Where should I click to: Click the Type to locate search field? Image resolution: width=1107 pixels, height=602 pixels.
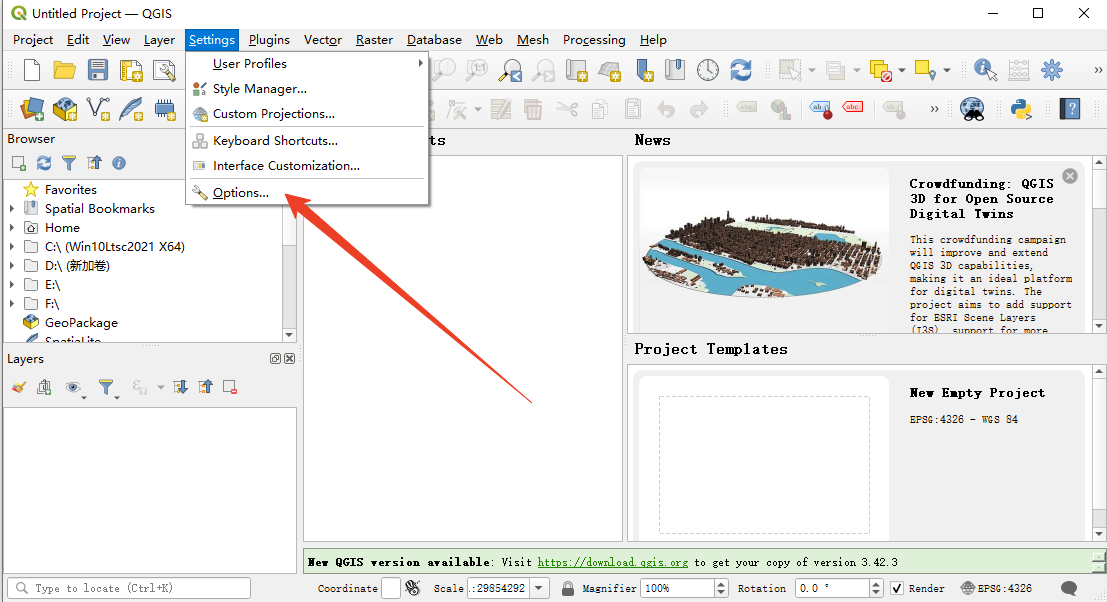[130, 588]
